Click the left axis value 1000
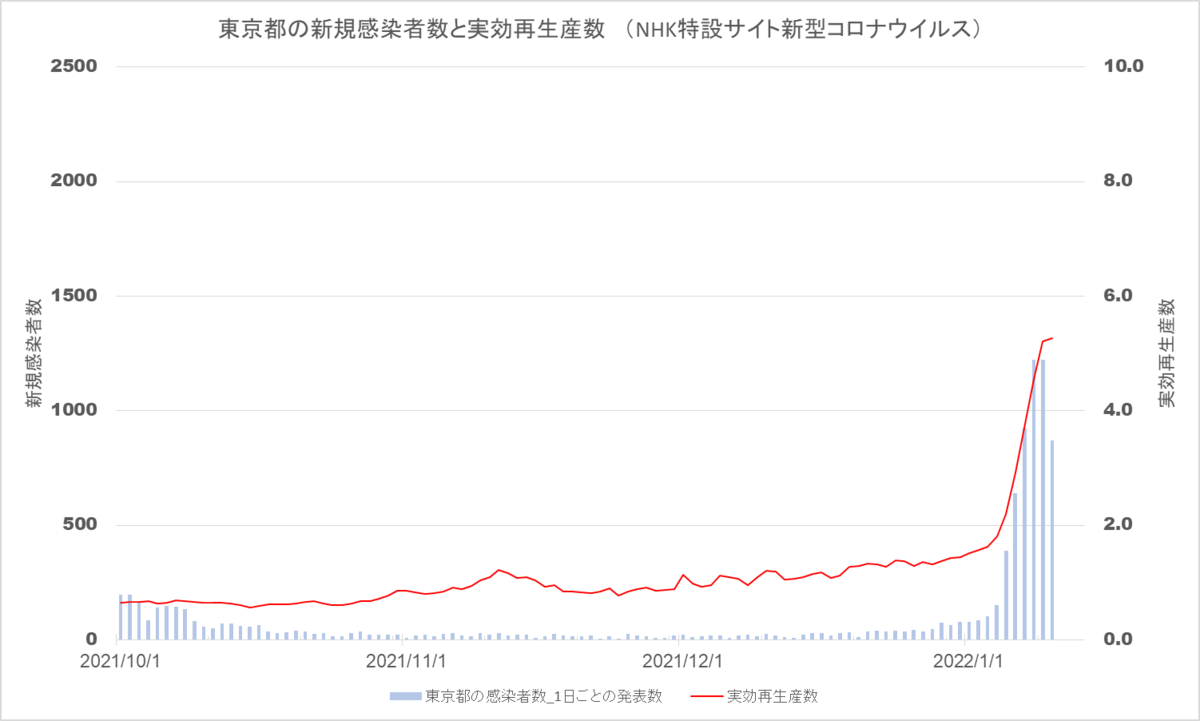1200x721 pixels. (x=74, y=410)
